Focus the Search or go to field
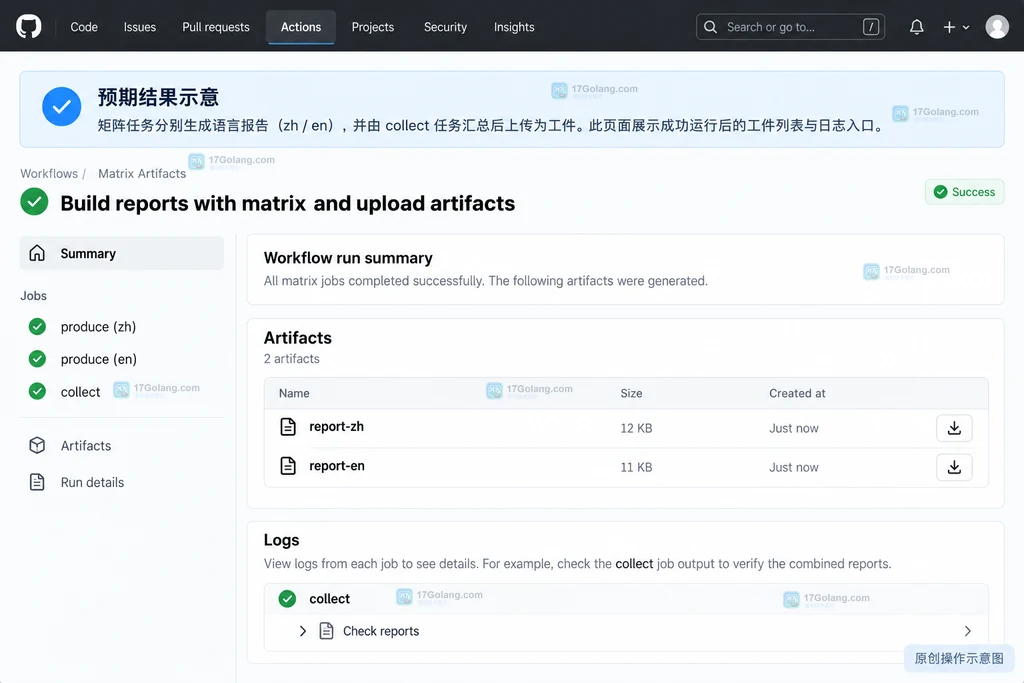Viewport: 1024px width, 683px height. [790, 27]
